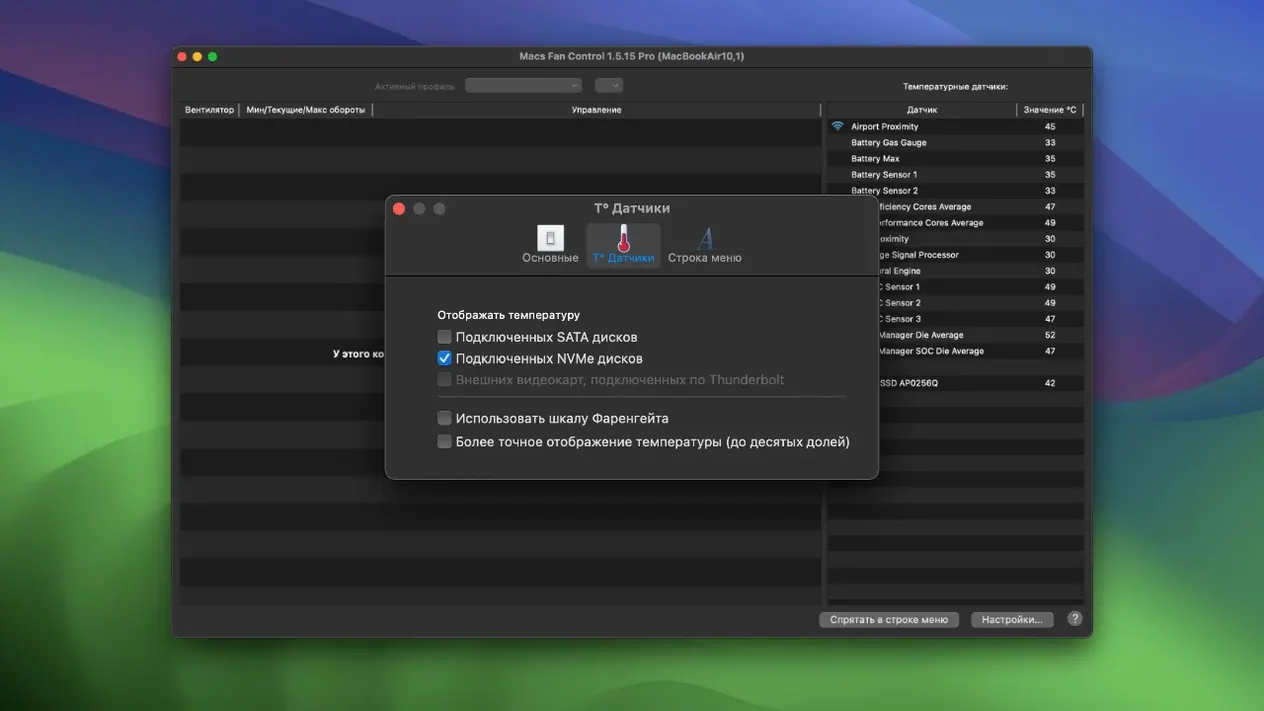This screenshot has height=711, width=1264.
Task: Open the small dropdown next to profile selector
Action: point(609,86)
